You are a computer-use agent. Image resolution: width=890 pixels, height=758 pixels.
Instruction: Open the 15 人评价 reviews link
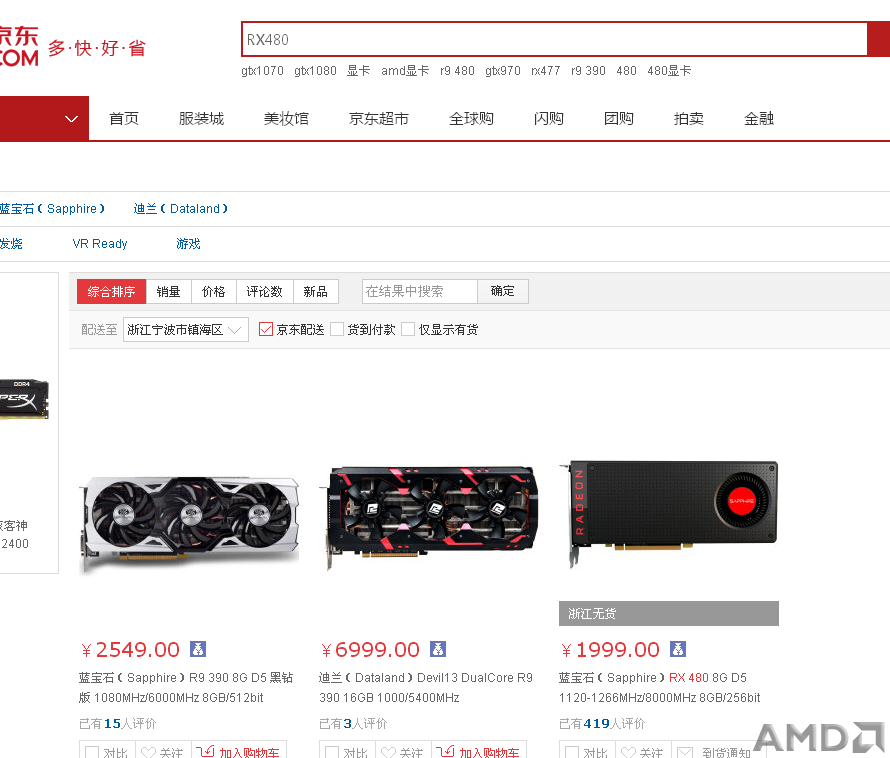(117, 723)
